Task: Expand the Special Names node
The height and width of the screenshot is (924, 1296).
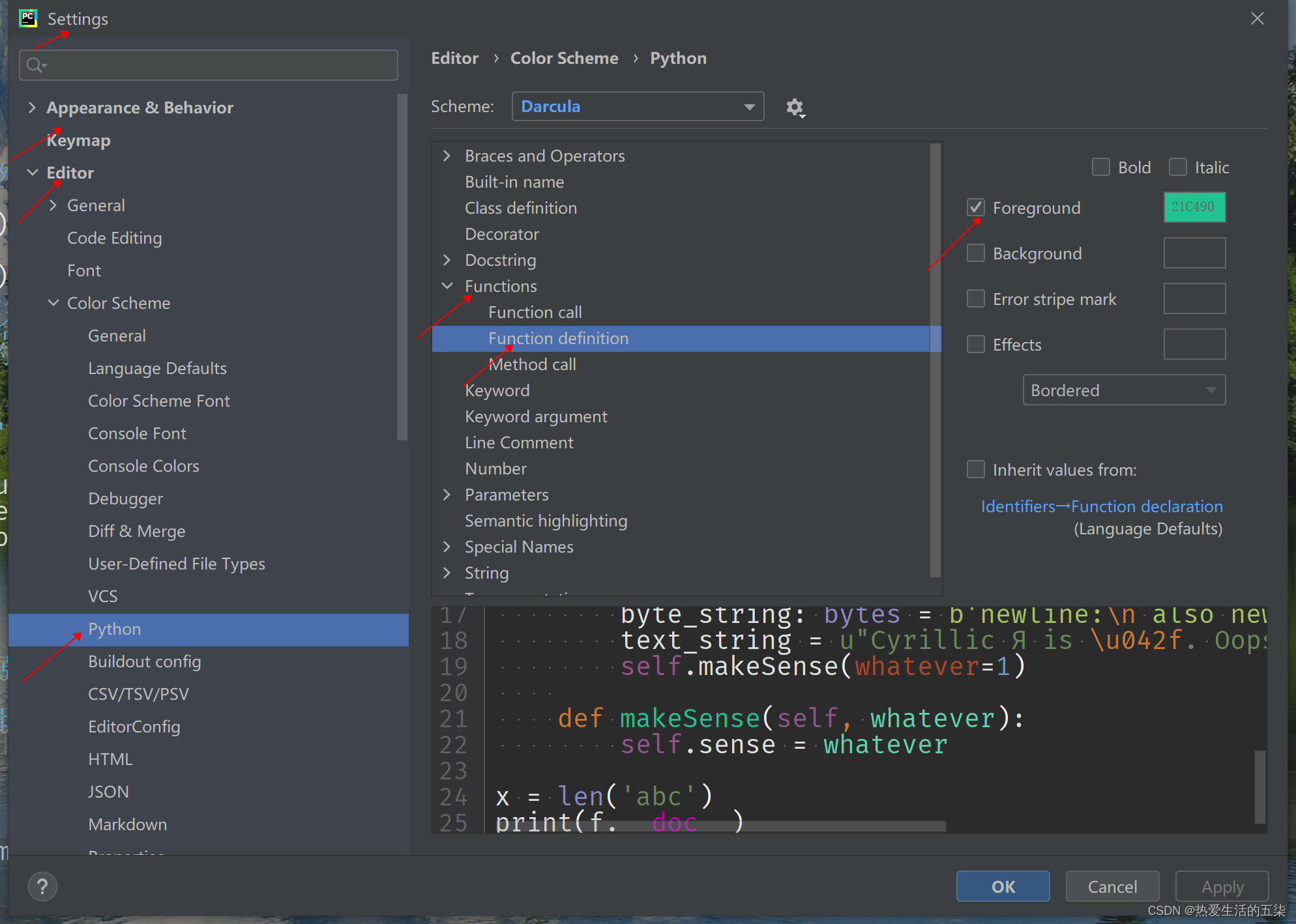Action: pyautogui.click(x=447, y=547)
